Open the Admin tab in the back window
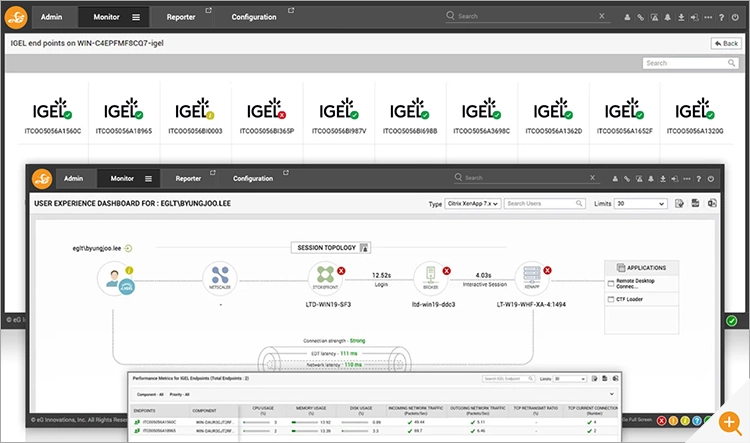 coord(51,17)
